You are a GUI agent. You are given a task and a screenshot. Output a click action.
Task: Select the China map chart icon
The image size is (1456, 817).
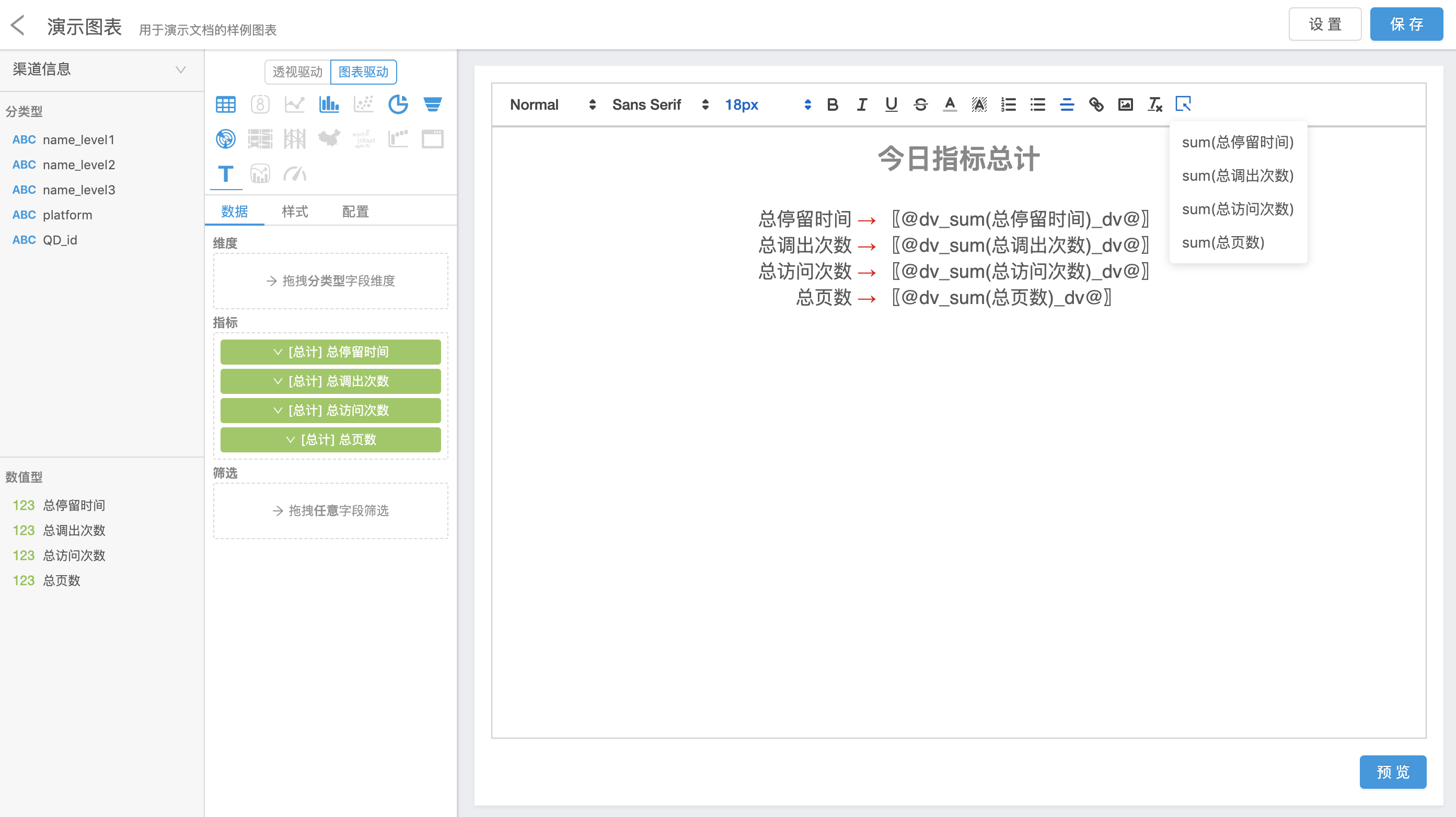coord(329,139)
